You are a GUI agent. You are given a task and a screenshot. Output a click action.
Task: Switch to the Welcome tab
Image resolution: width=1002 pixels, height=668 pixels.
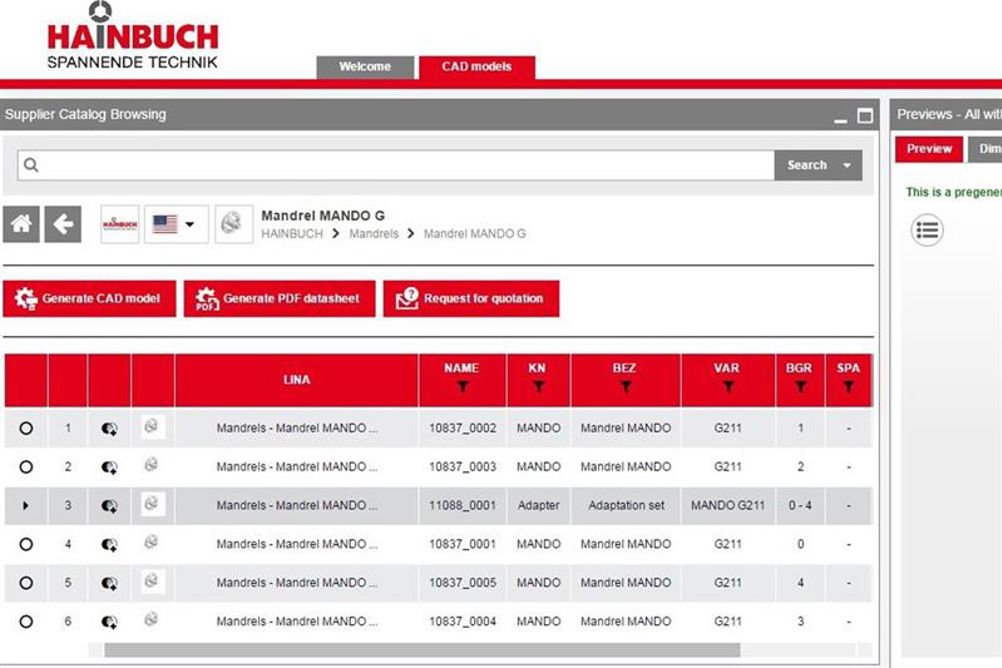coord(365,67)
